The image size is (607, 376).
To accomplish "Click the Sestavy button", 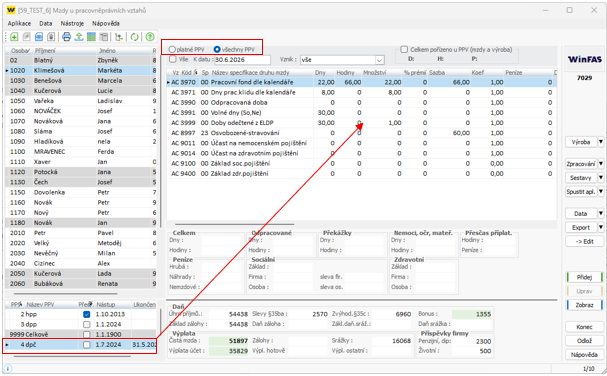I will (581, 178).
